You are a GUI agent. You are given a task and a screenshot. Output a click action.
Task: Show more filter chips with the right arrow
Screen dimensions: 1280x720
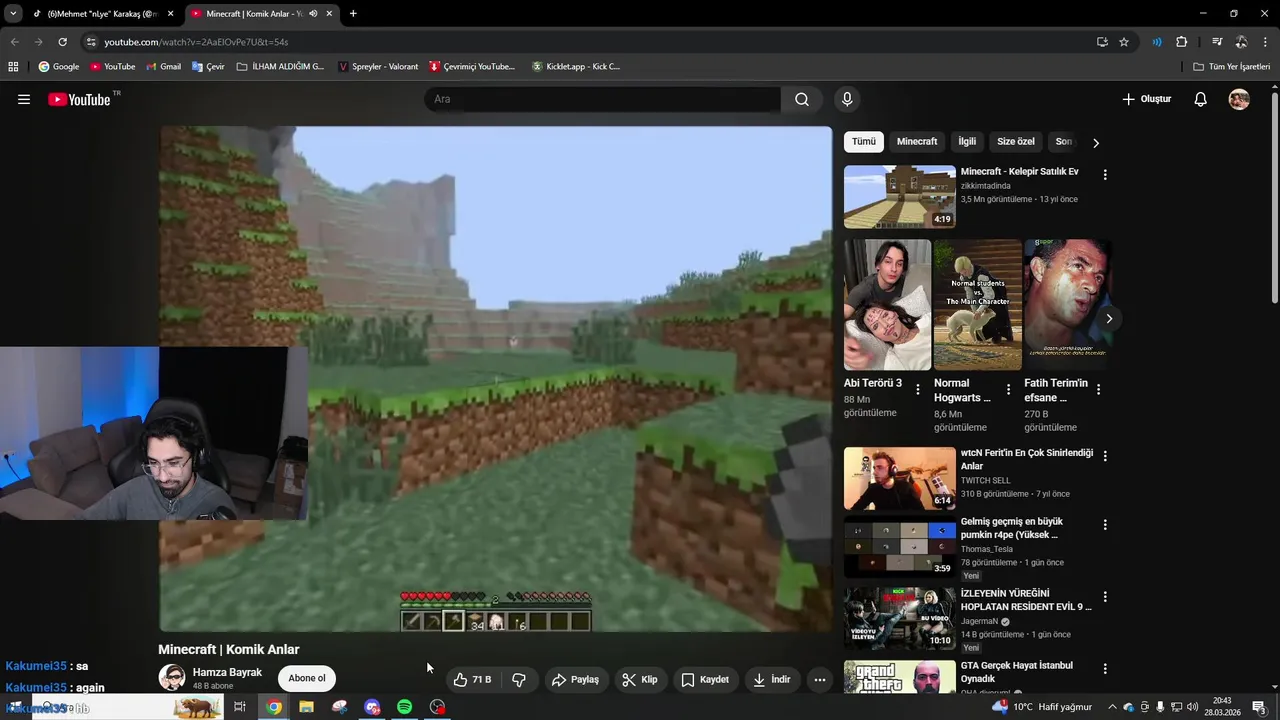click(1096, 143)
